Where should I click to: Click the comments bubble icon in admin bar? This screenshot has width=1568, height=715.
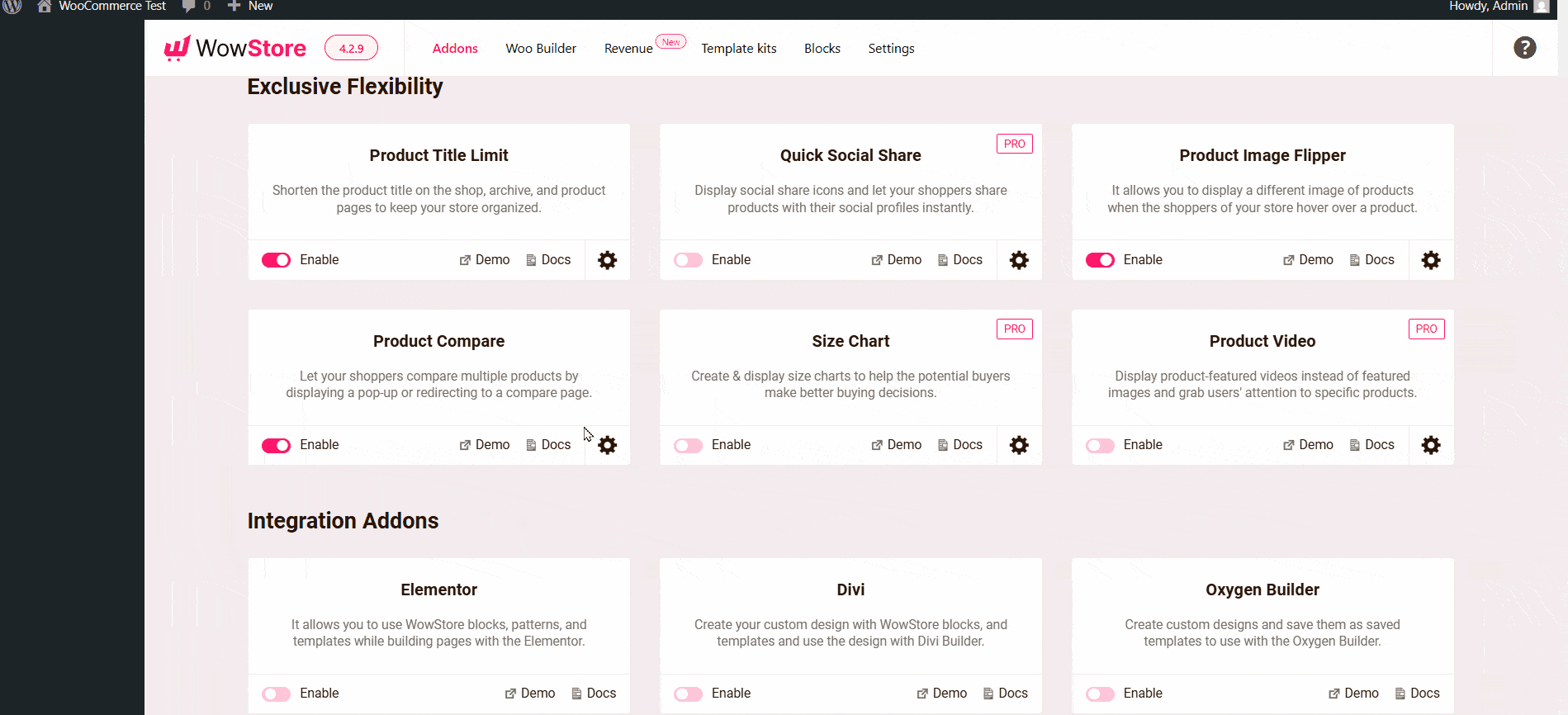pyautogui.click(x=188, y=6)
